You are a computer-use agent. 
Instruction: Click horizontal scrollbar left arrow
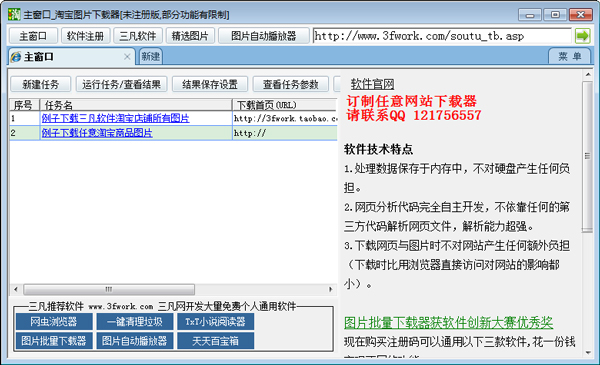click(16, 289)
